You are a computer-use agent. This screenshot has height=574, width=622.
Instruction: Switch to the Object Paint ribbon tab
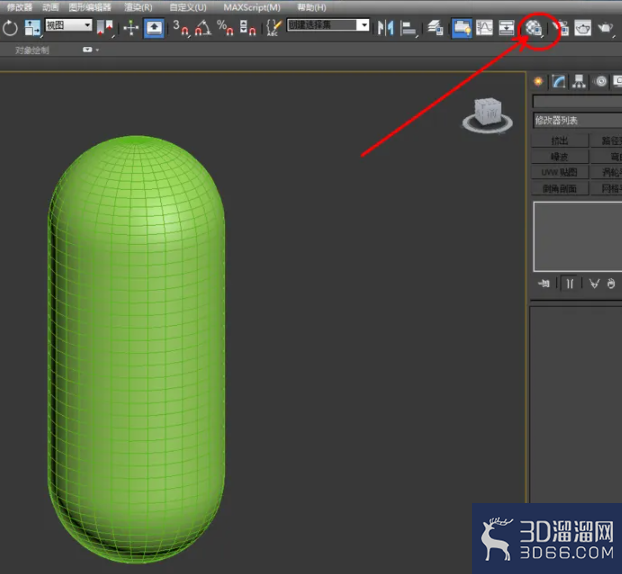pyautogui.click(x=32, y=50)
